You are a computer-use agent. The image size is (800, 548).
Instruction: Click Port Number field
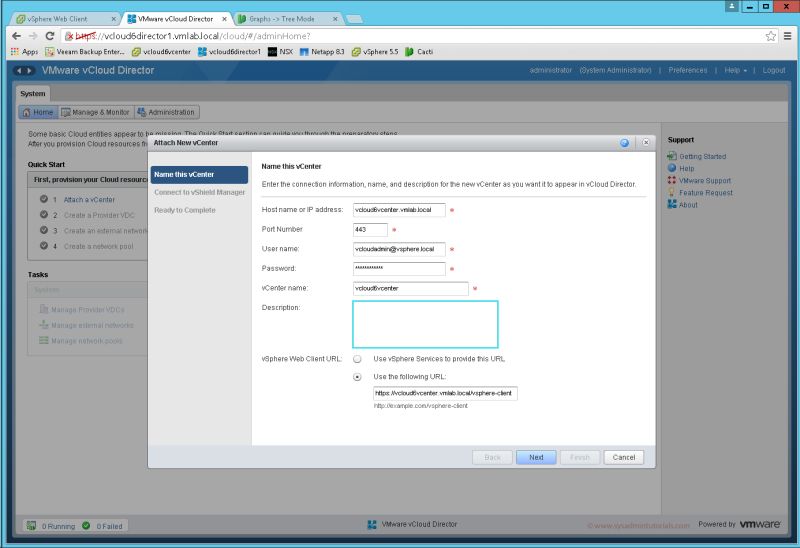pos(370,230)
